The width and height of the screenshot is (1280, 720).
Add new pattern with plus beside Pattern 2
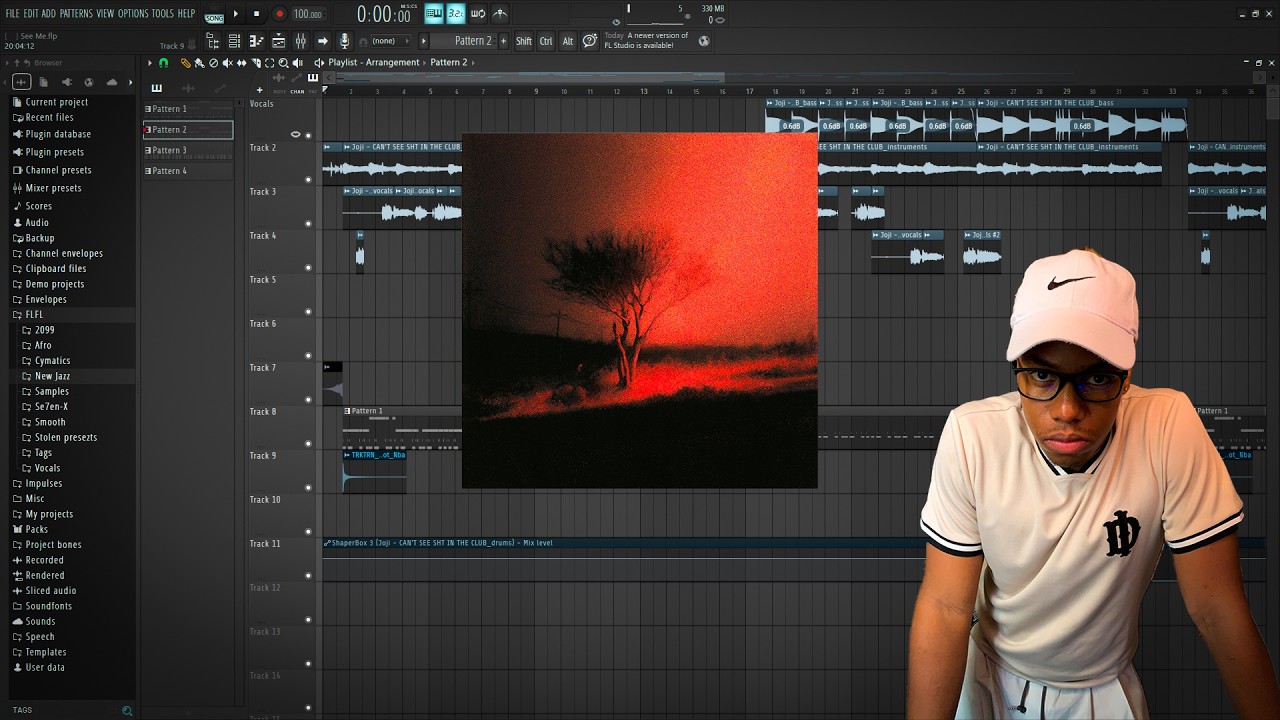pyautogui.click(x=503, y=41)
